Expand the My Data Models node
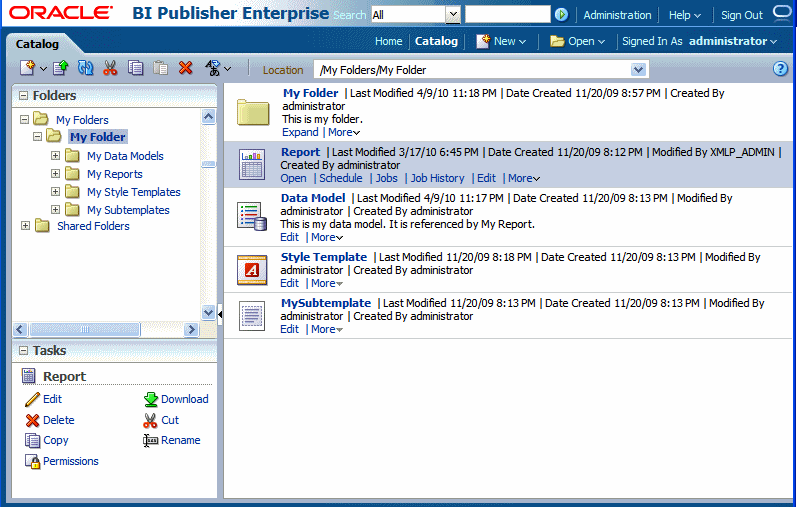This screenshot has width=797, height=507. pos(55,156)
